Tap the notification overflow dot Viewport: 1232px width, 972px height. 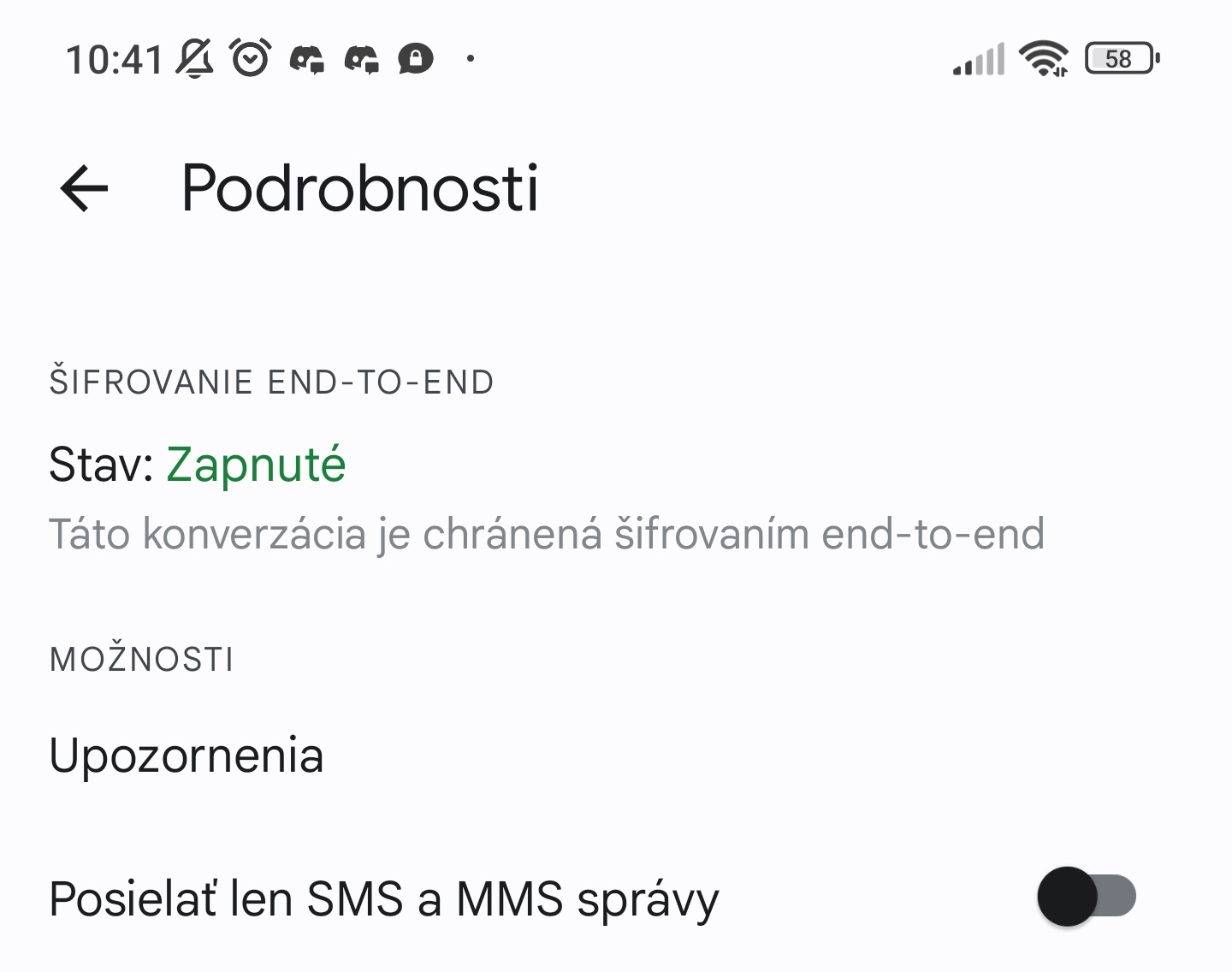471,59
